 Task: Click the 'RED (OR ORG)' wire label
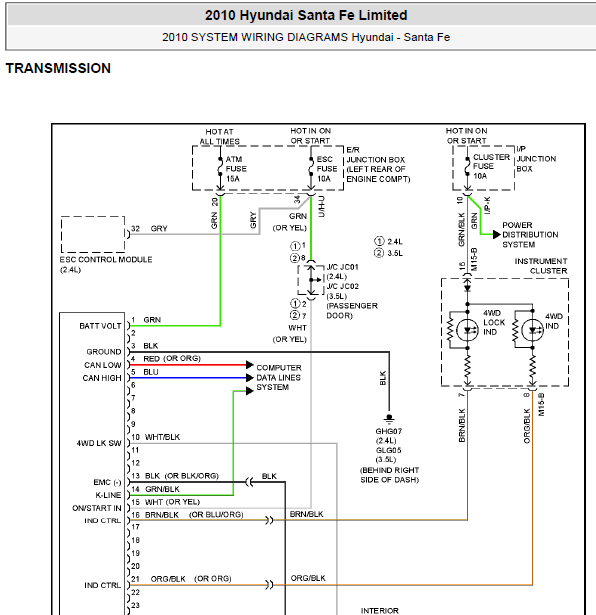172,358
